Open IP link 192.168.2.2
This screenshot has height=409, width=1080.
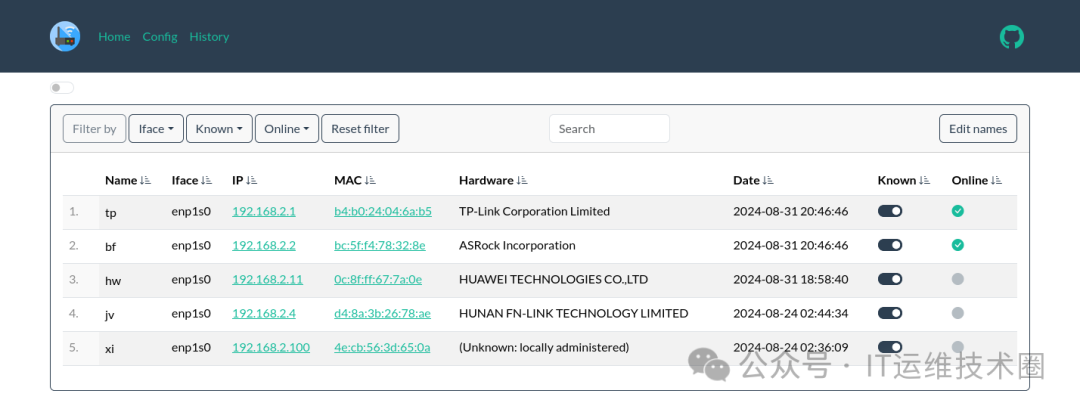coord(264,245)
